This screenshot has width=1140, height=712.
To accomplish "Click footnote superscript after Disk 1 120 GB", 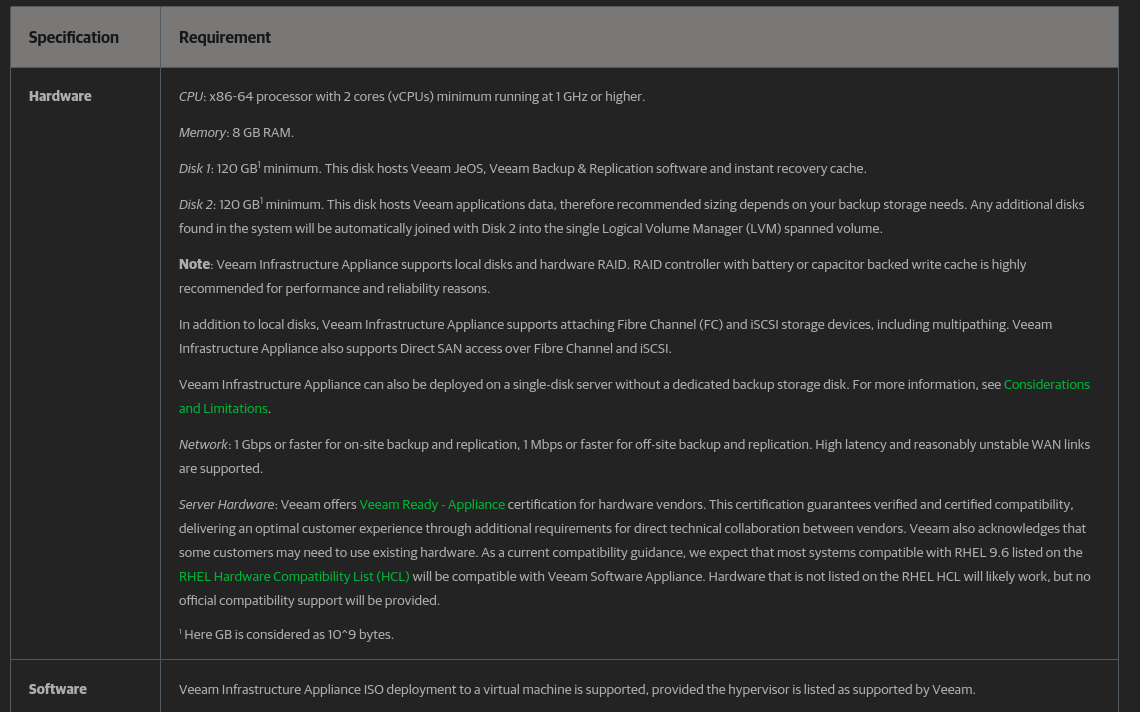I will click(x=260, y=165).
